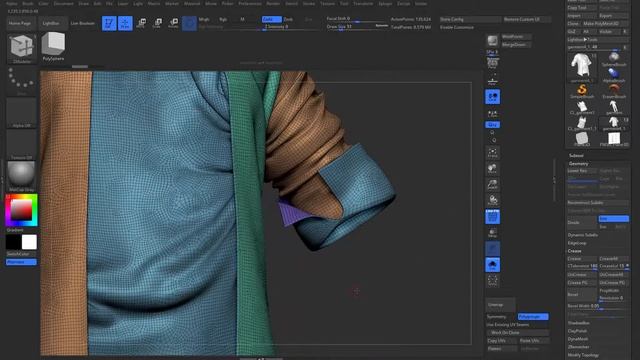
Task: Open the Transform menu
Action: point(363,4)
